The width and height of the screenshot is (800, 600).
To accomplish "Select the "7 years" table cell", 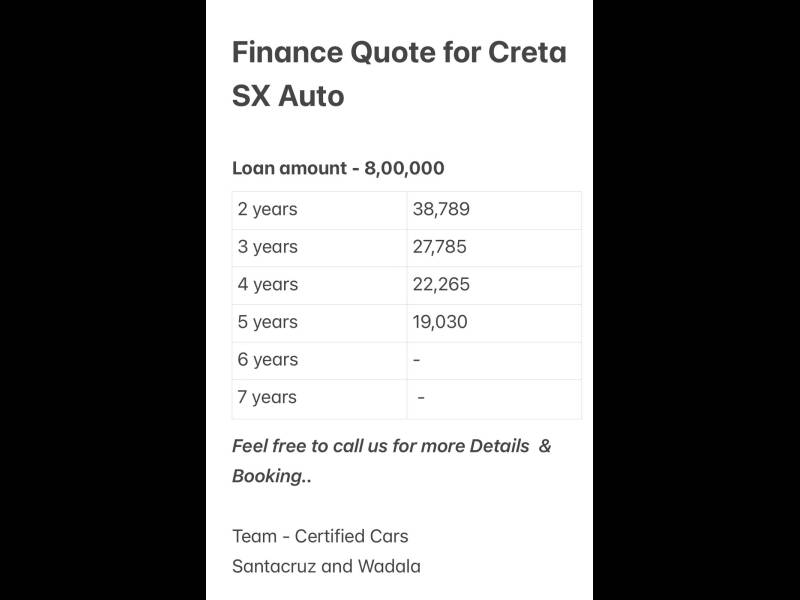I will pos(268,397).
